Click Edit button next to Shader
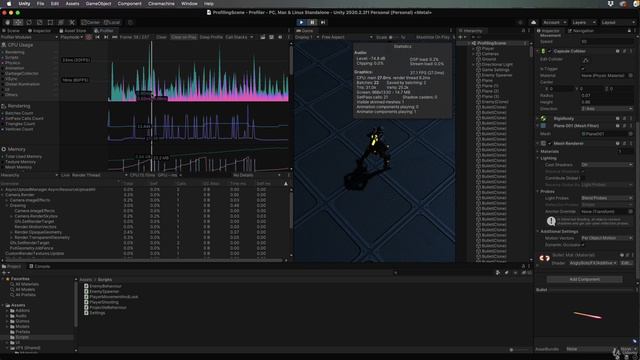This screenshot has height=360, width=640. [x=626, y=263]
